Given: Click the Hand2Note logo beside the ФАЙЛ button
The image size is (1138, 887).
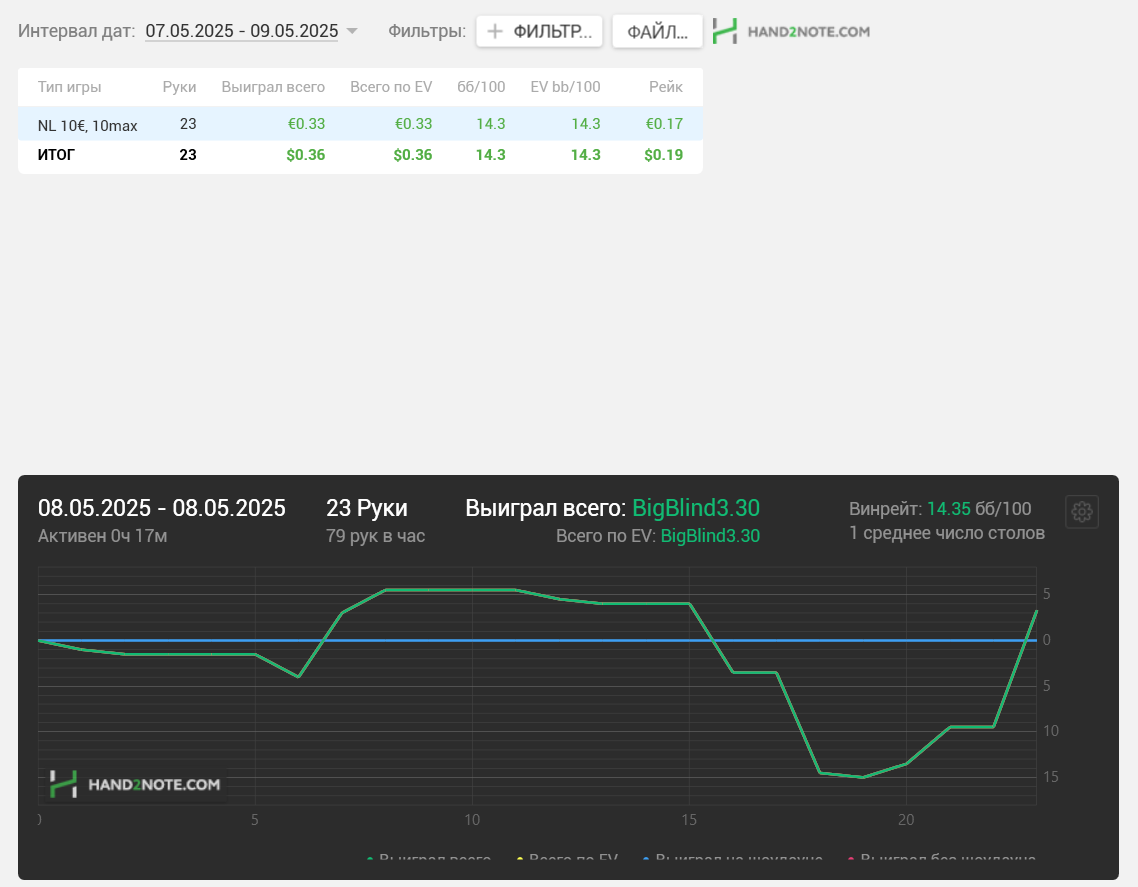Looking at the screenshot, I should pyautogui.click(x=791, y=31).
